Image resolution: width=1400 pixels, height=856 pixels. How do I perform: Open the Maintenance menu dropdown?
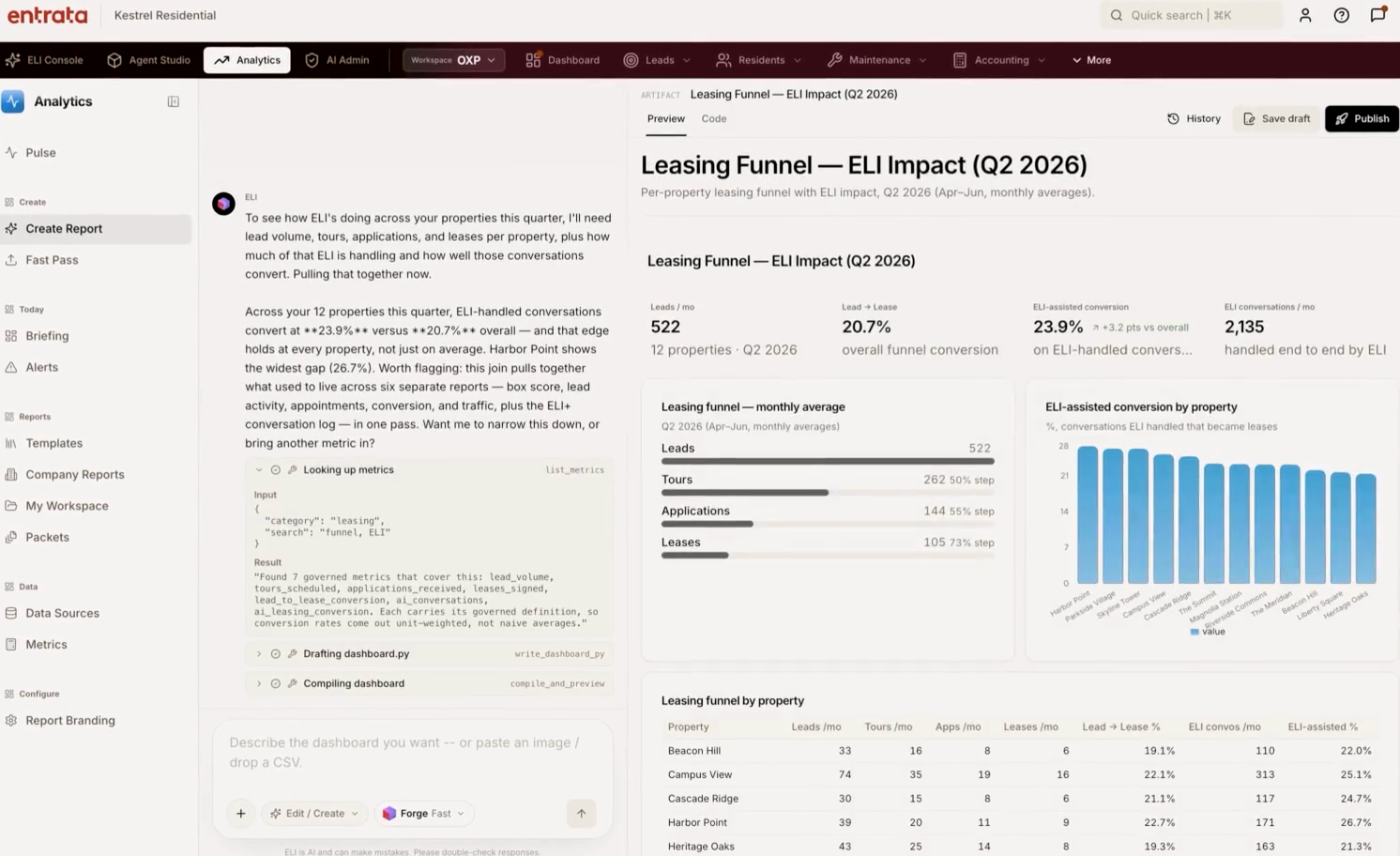(876, 60)
